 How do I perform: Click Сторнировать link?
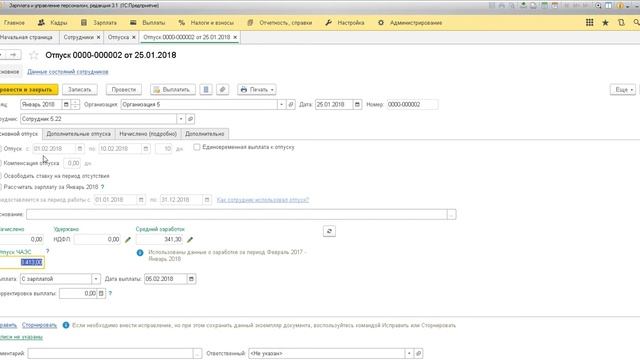point(39,325)
